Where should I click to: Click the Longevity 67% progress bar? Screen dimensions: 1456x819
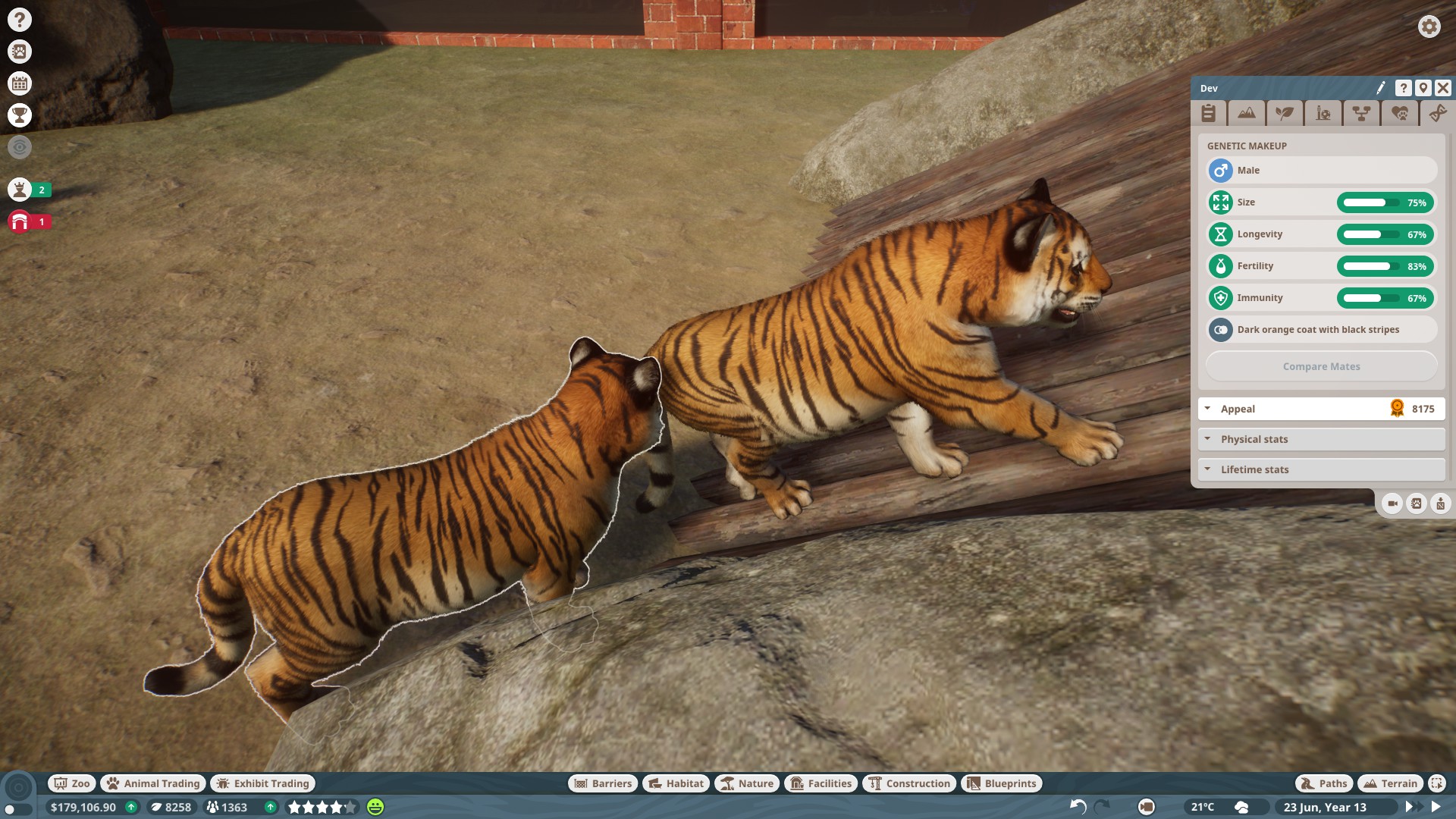click(1385, 234)
